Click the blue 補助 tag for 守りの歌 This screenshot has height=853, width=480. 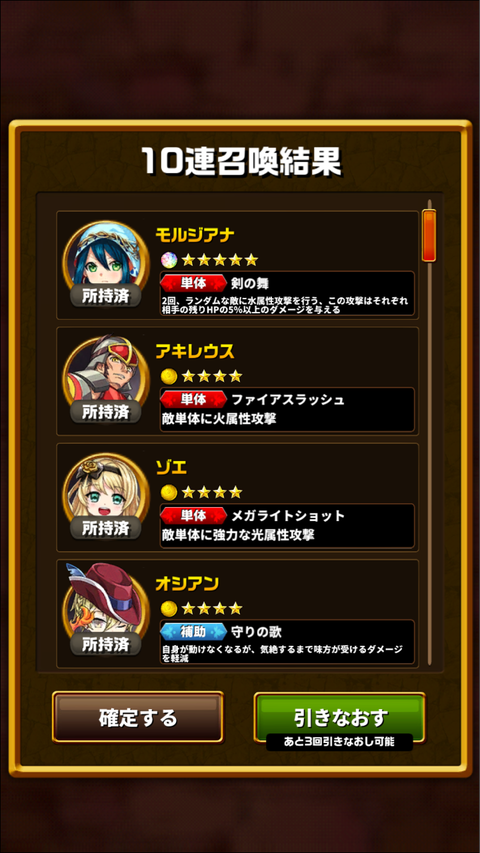point(193,632)
